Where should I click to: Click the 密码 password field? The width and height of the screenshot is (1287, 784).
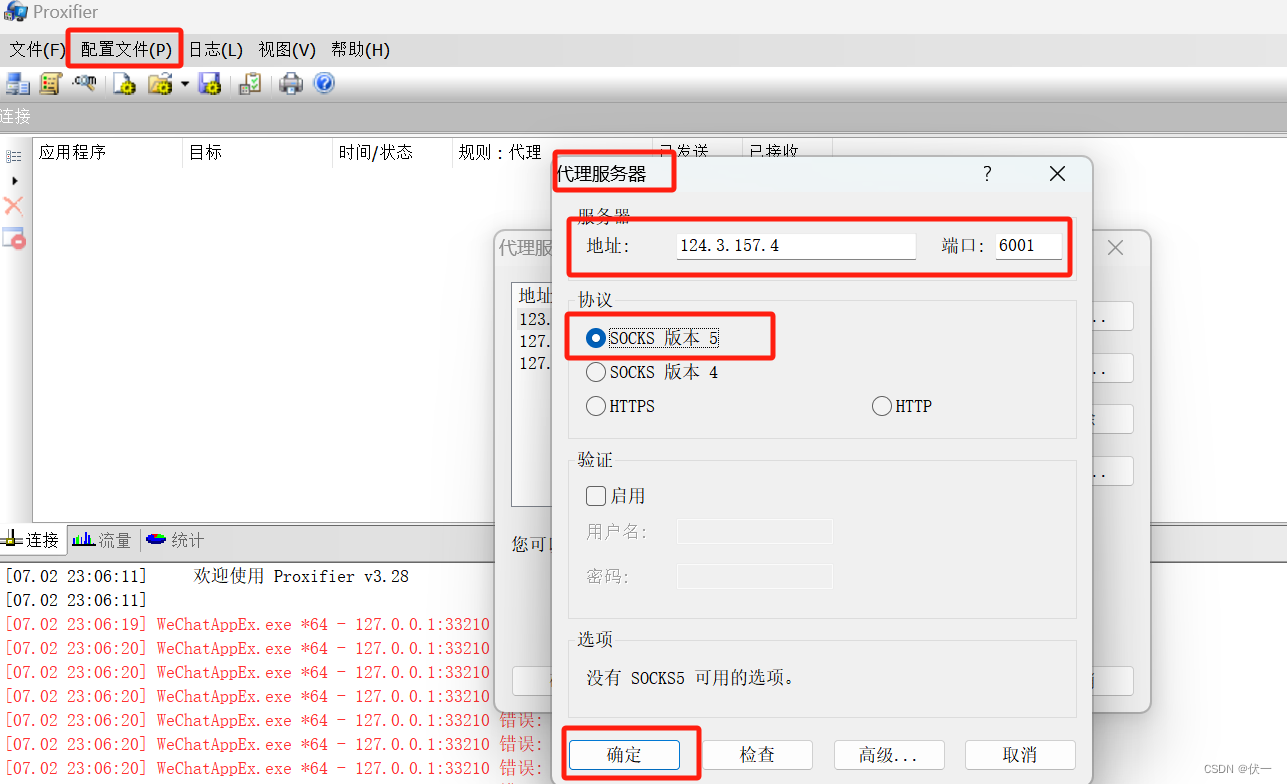755,576
